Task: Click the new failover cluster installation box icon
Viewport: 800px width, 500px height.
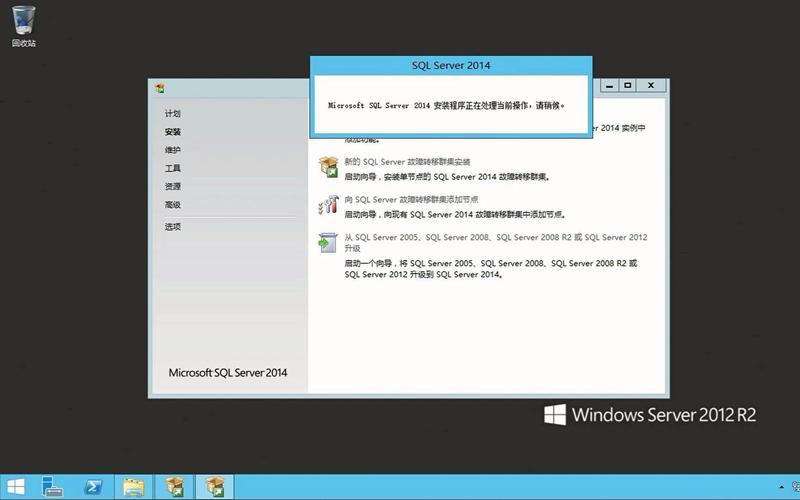Action: point(328,167)
